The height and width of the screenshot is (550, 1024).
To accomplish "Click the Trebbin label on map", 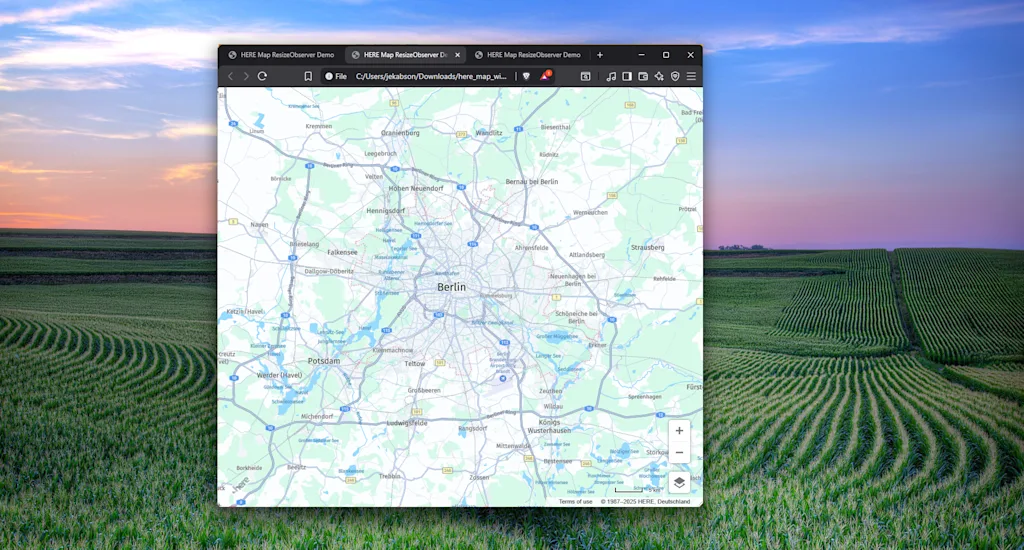I will tap(390, 476).
